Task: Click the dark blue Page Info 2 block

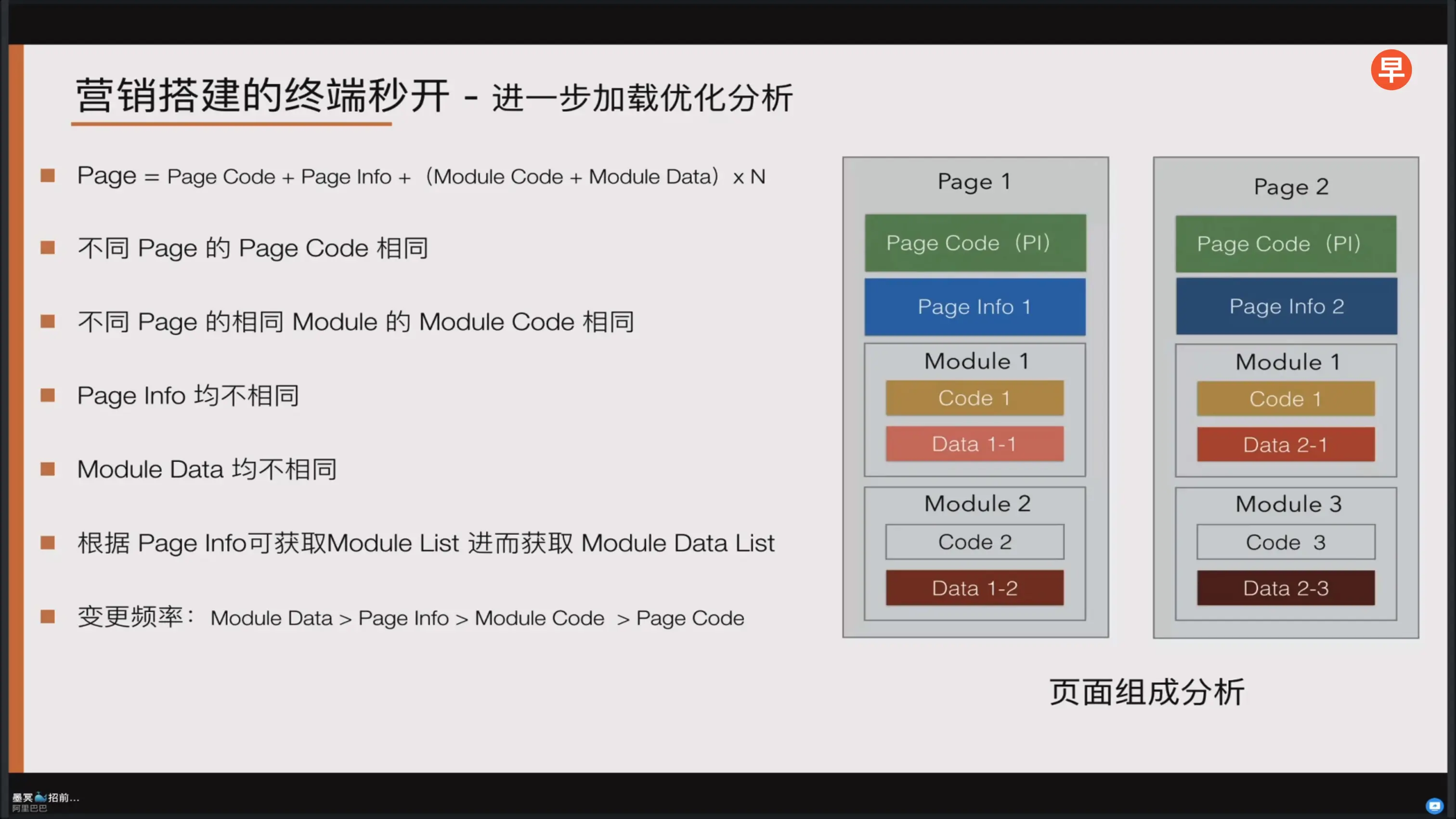Action: pos(1286,306)
